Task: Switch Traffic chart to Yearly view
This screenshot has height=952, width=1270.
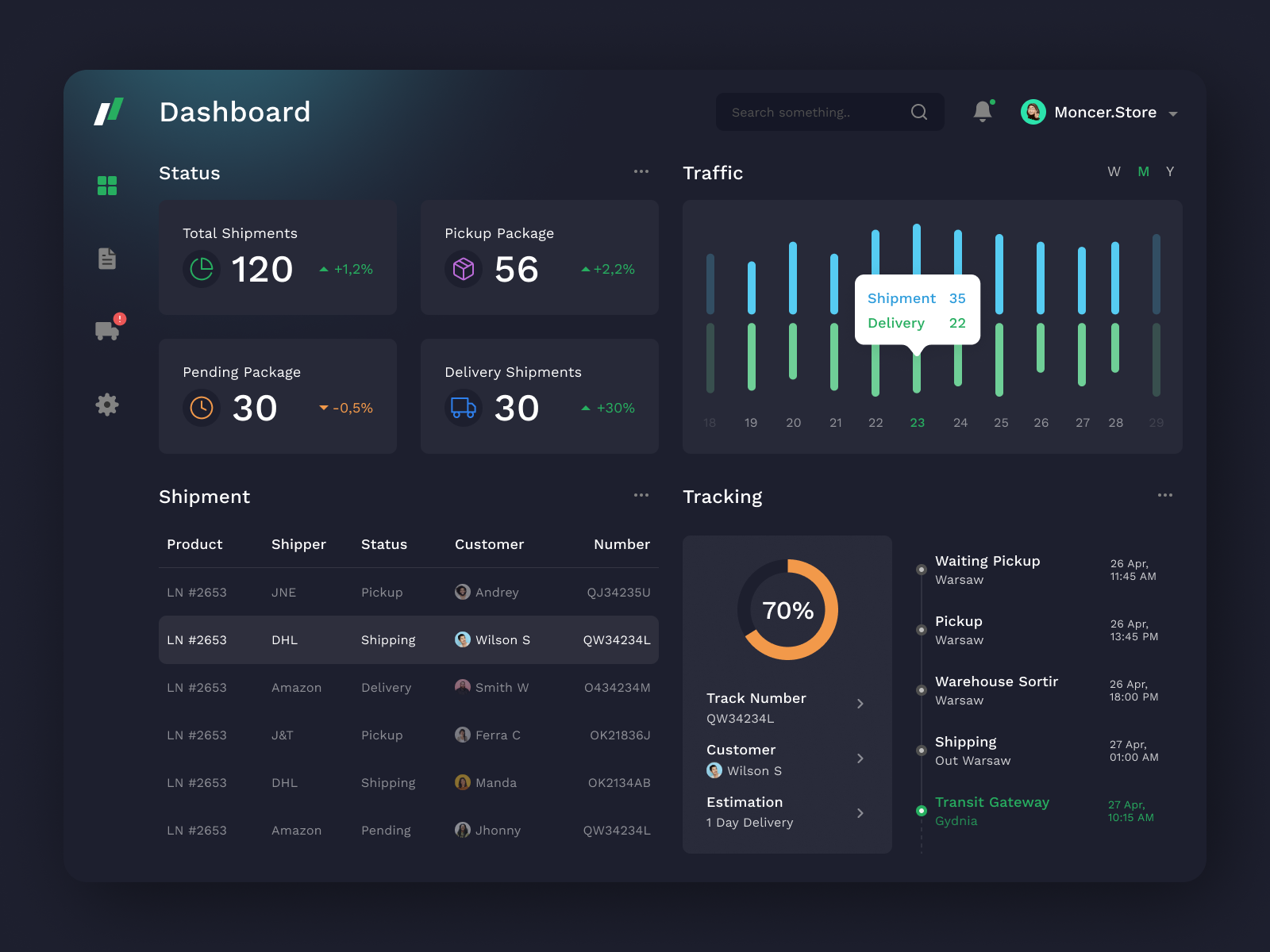Action: pyautogui.click(x=1169, y=171)
